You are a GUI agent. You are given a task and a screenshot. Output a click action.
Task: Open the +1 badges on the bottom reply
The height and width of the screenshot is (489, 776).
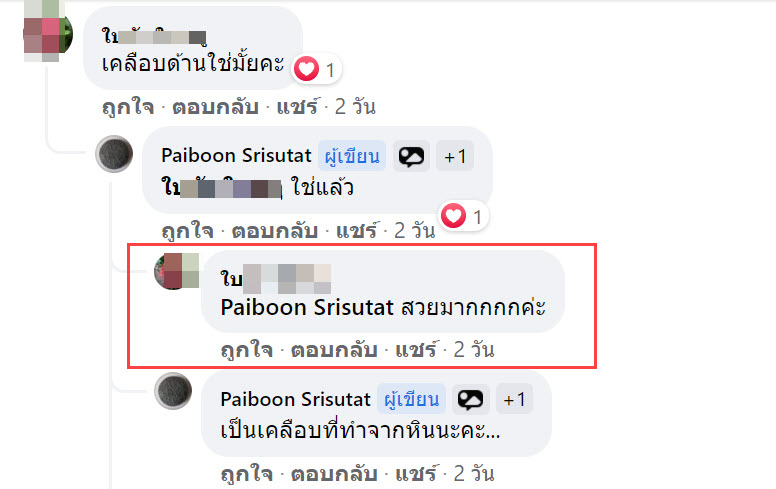pos(514,399)
